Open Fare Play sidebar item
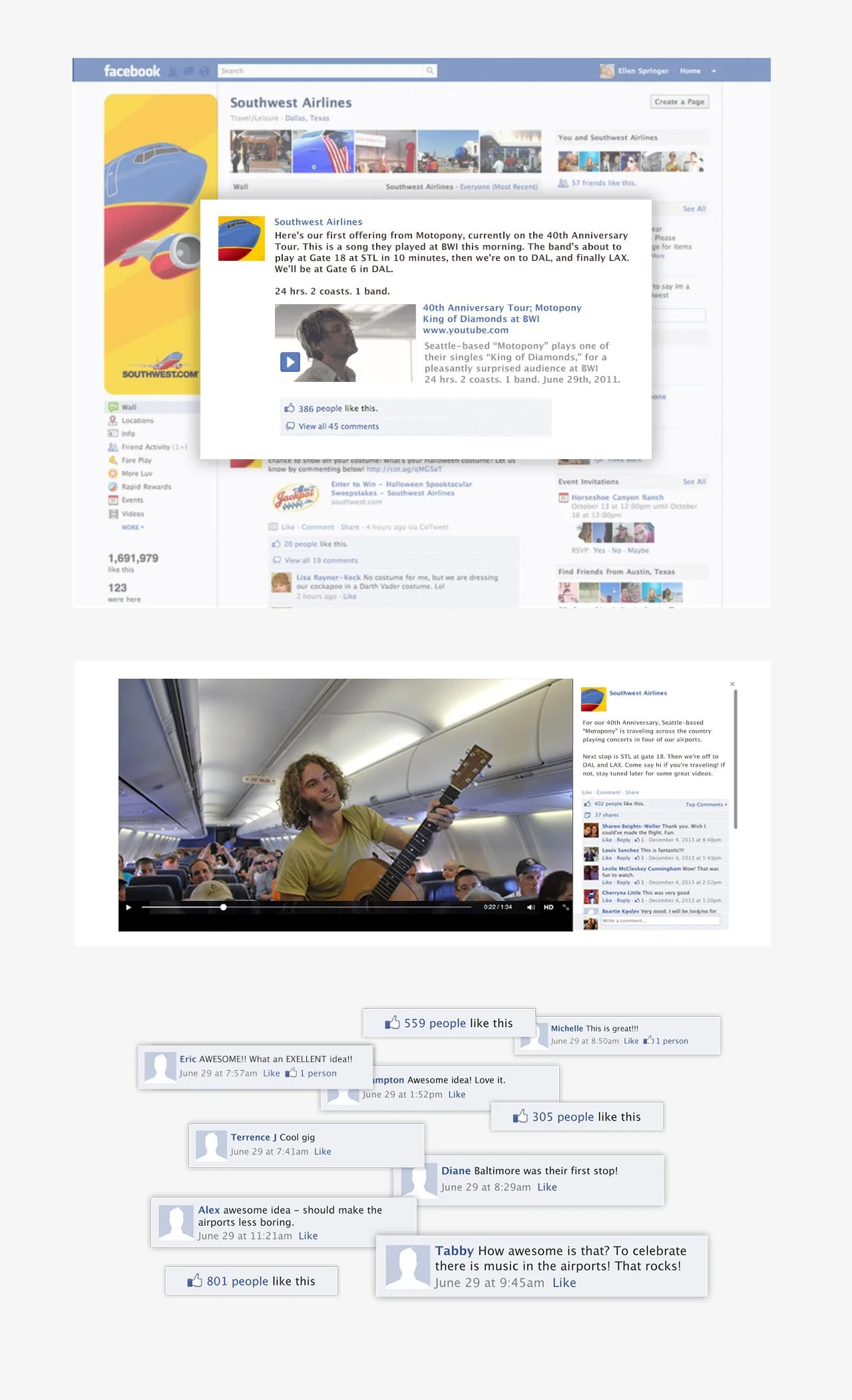852x1400 pixels. click(136, 460)
